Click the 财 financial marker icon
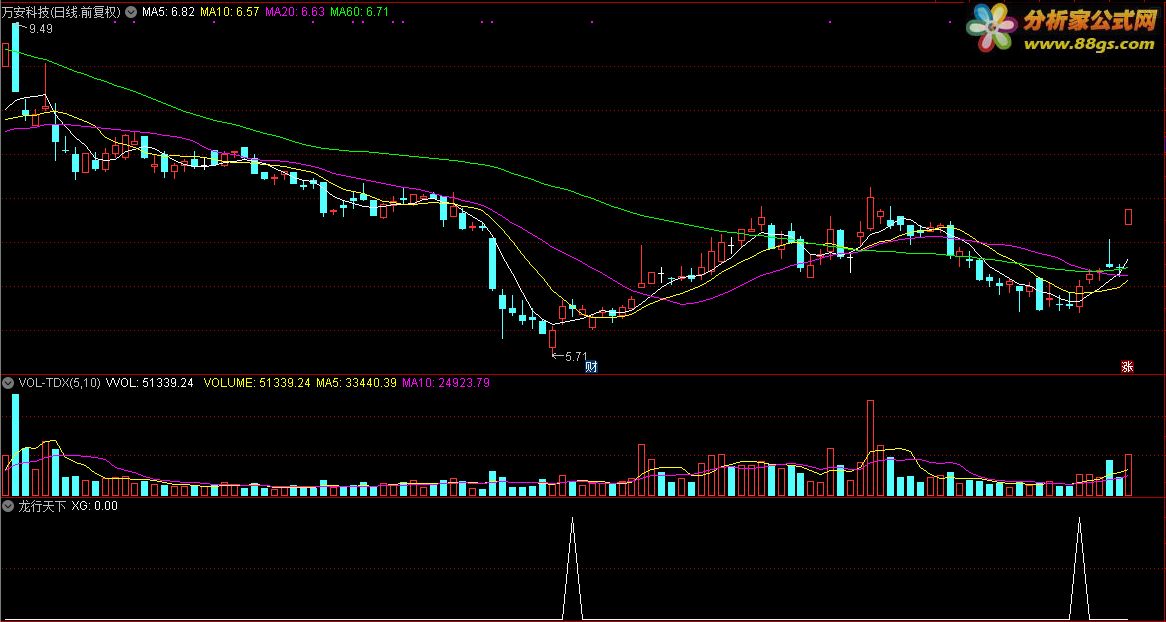This screenshot has width=1166, height=622. point(591,366)
